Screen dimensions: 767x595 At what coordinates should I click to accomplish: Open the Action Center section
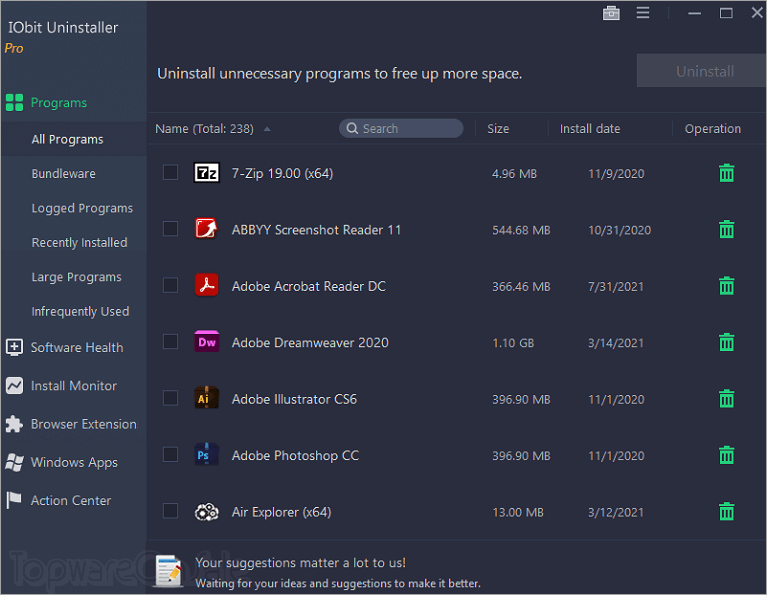point(71,501)
